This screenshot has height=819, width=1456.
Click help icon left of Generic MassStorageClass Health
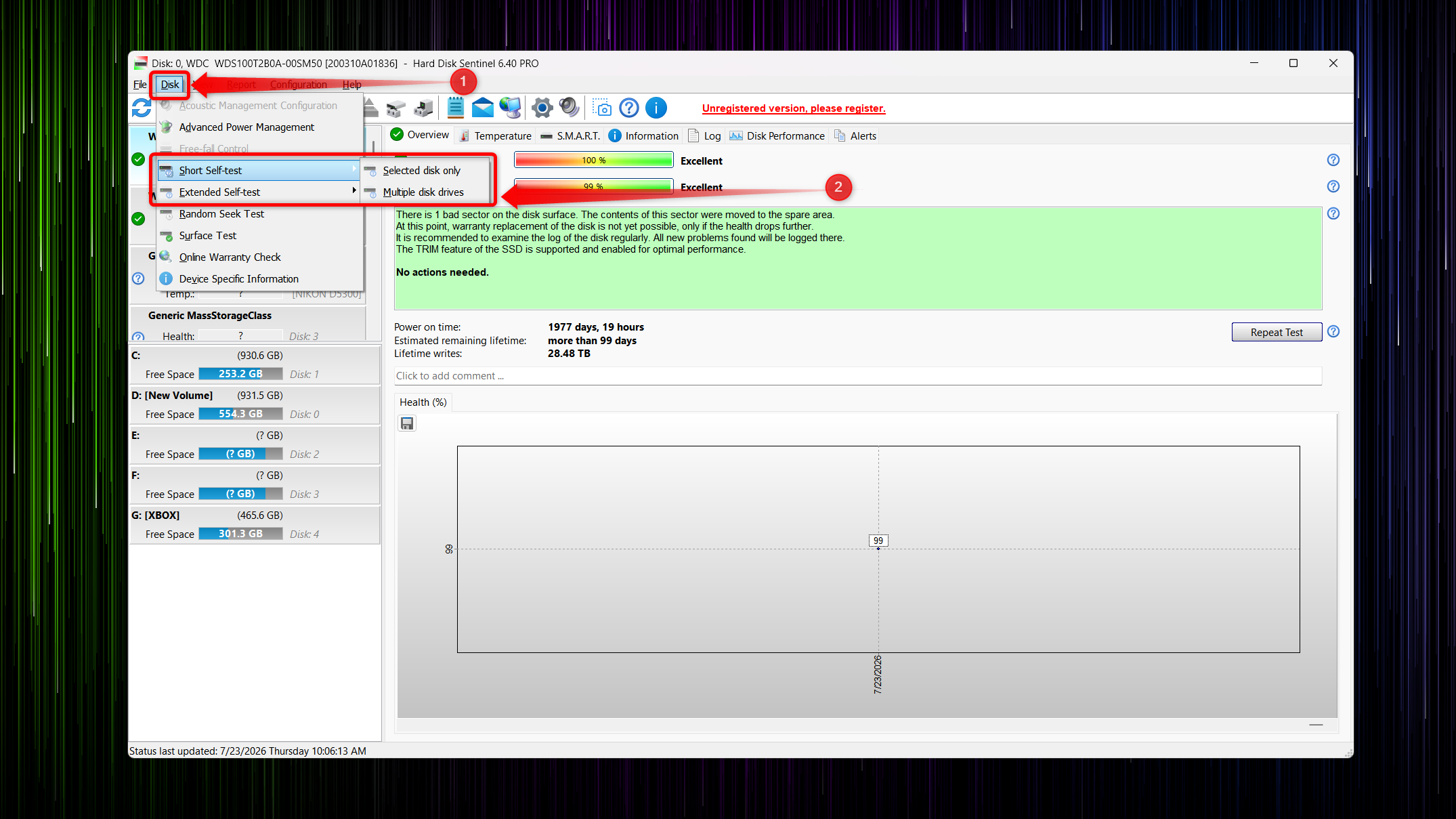click(x=138, y=337)
